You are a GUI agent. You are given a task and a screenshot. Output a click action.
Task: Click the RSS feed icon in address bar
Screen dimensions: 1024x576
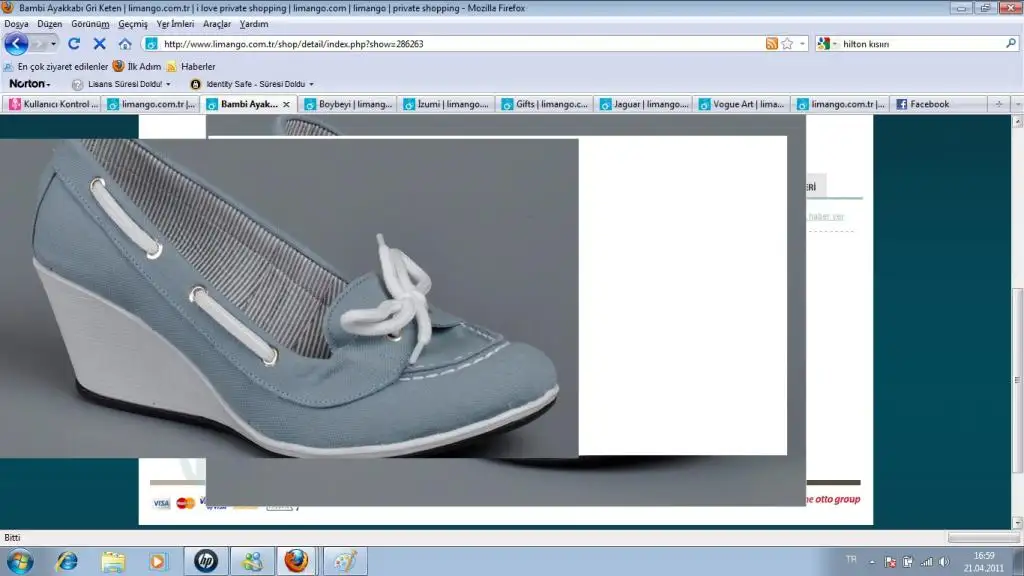[x=771, y=44]
